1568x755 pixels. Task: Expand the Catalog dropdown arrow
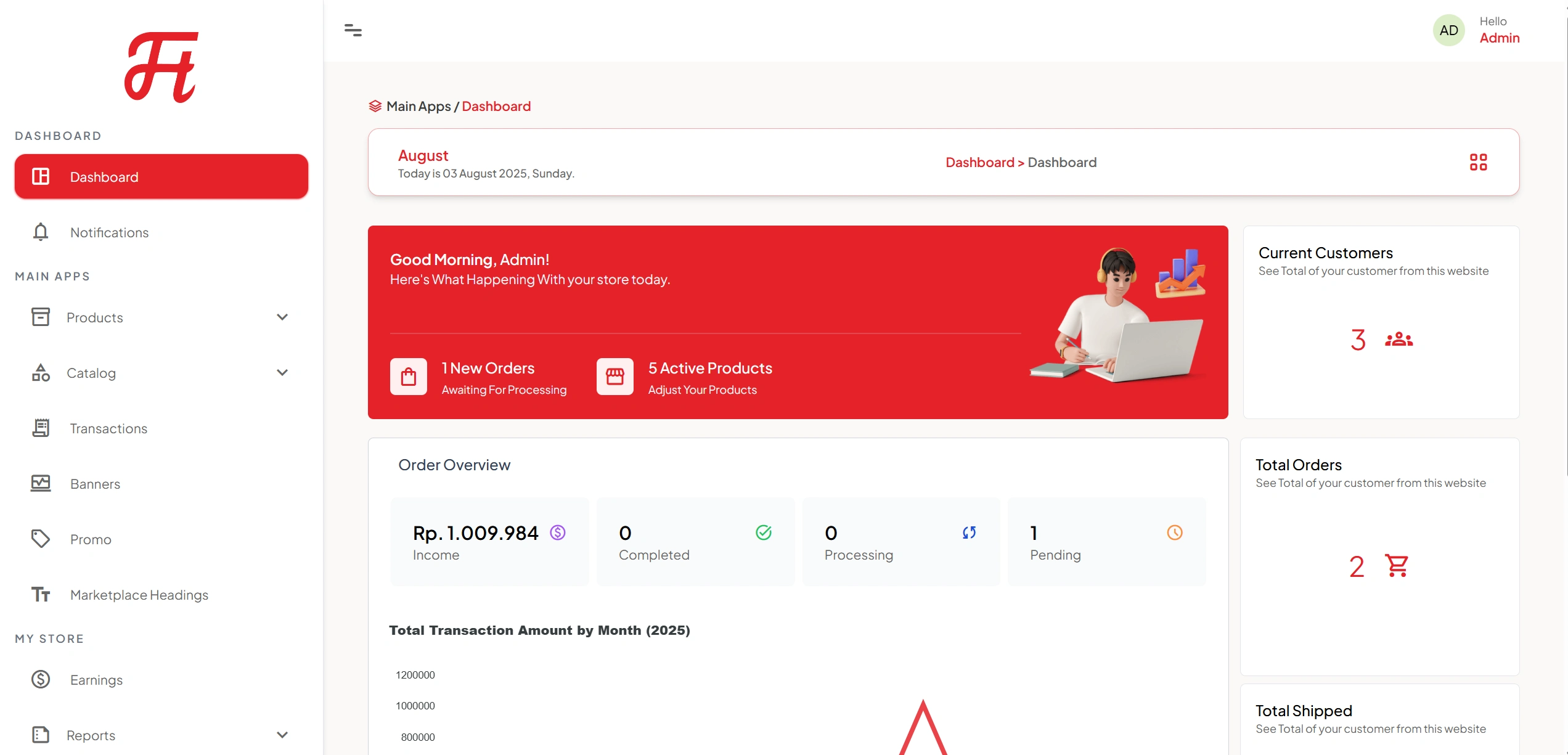(x=282, y=372)
